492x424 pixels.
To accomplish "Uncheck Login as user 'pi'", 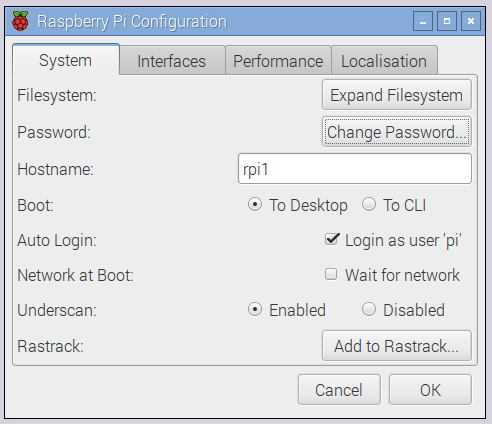I will pyautogui.click(x=332, y=239).
